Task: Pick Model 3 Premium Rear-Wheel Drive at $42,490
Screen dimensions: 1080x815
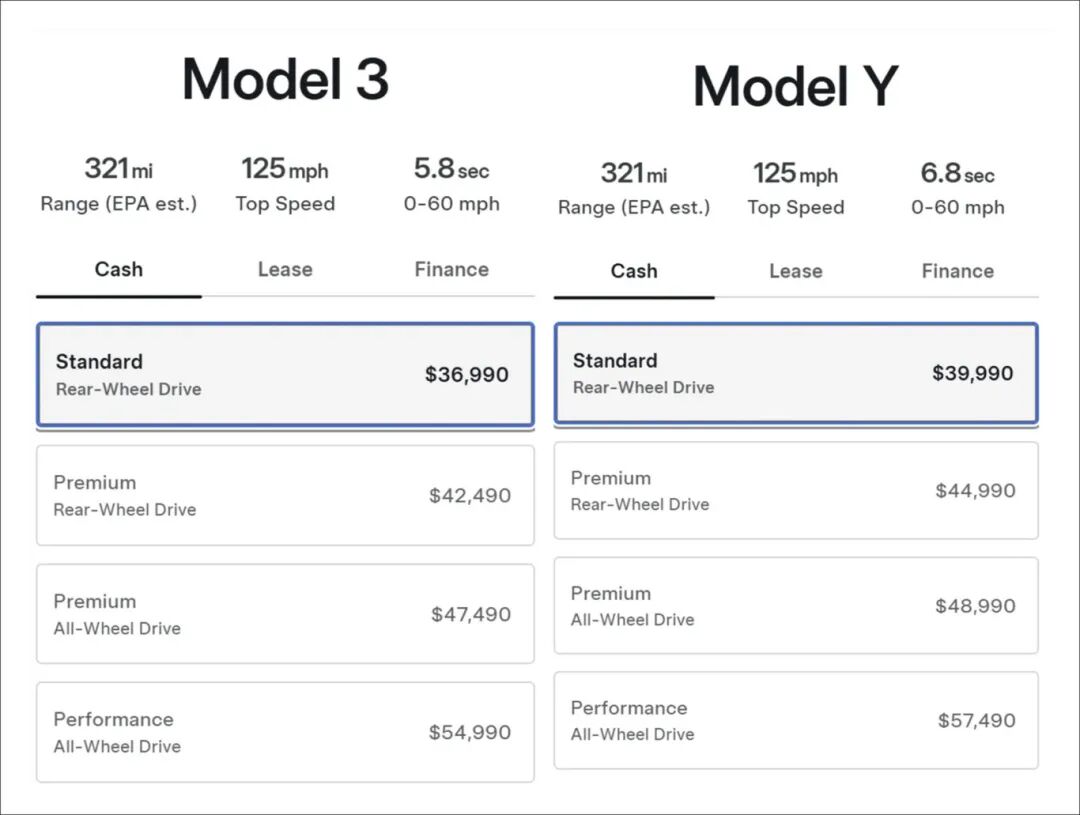Action: pyautogui.click(x=285, y=496)
